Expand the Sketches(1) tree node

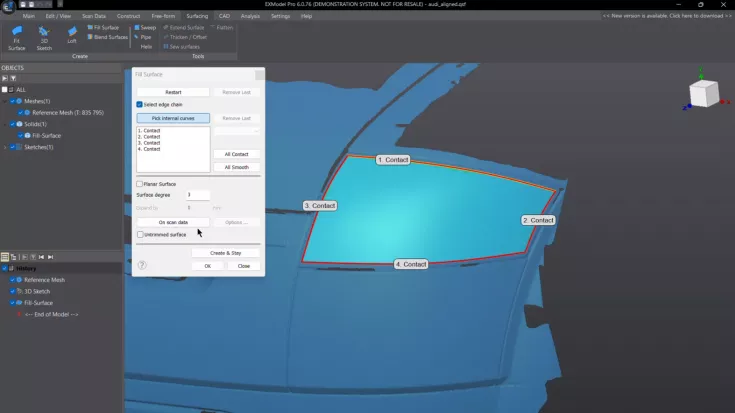(6, 147)
